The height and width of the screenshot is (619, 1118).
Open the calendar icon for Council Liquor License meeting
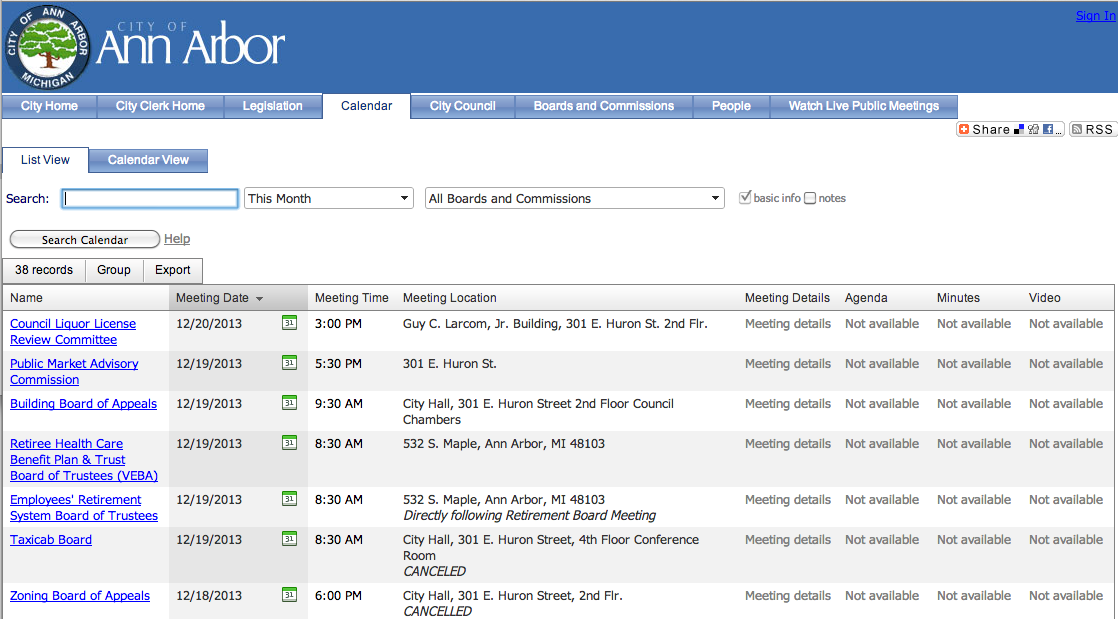coord(289,324)
